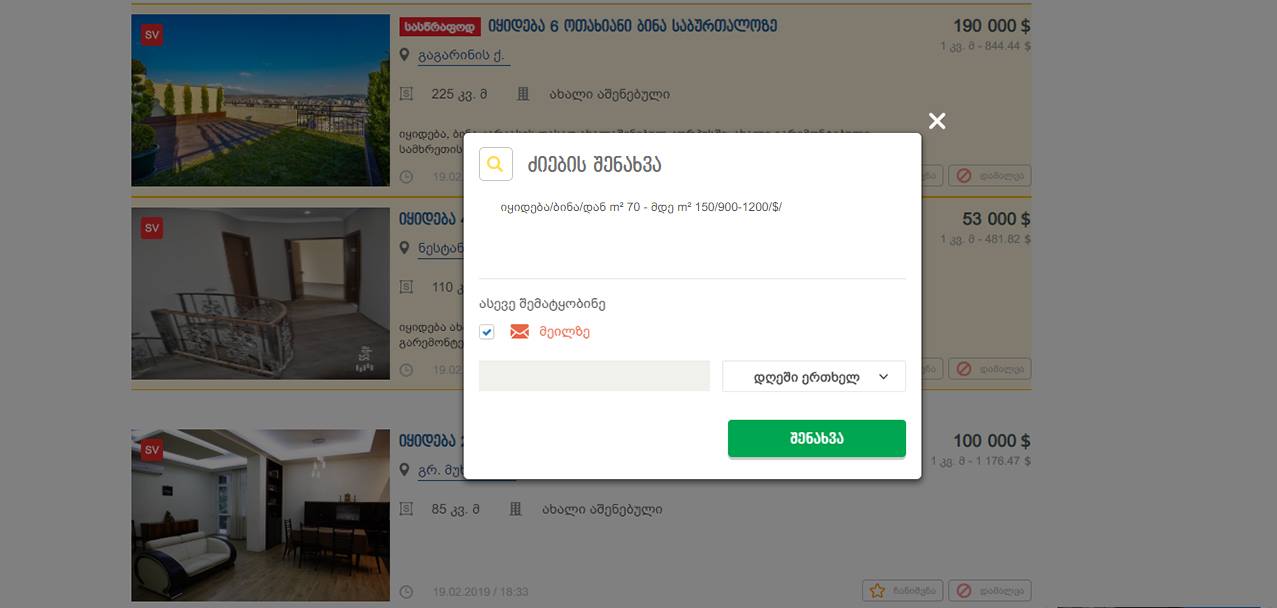Click the green შენახვა save button
Viewport: 1277px width, 608px height.
817,438
